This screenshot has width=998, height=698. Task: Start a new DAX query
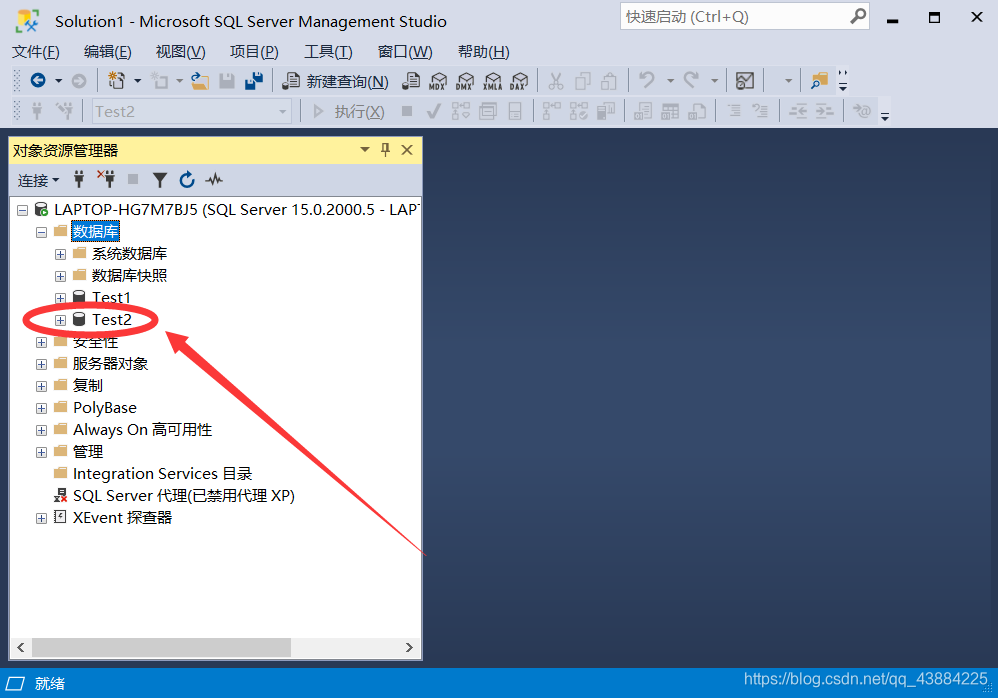pos(518,80)
